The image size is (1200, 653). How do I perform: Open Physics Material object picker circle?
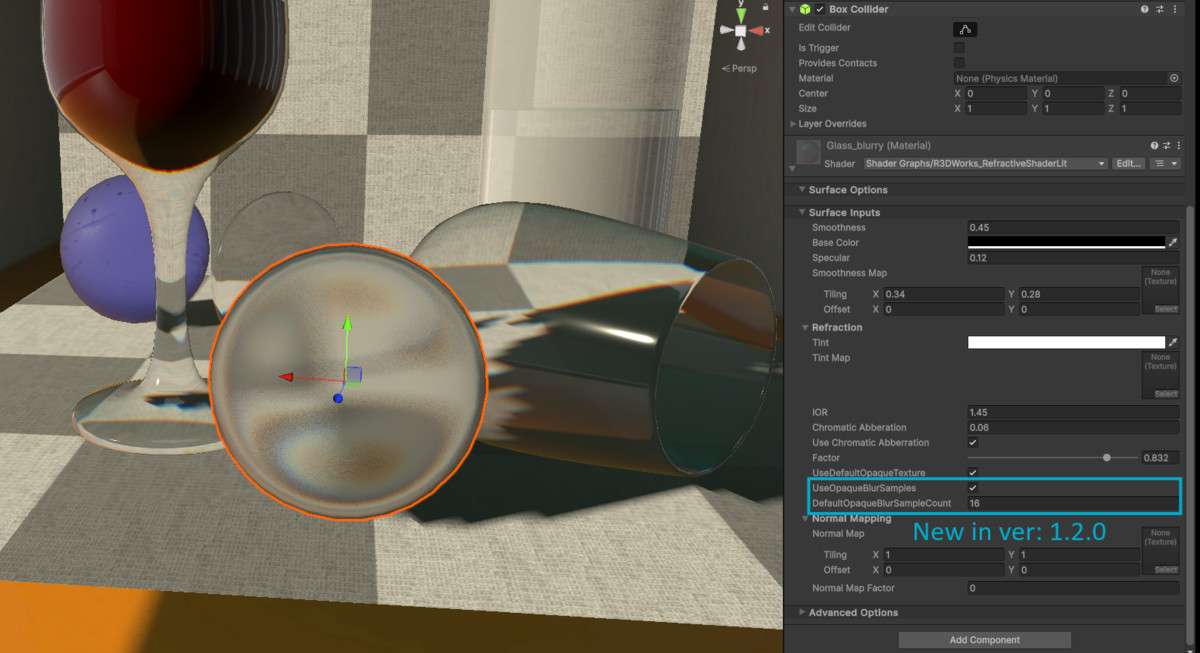tap(1174, 78)
